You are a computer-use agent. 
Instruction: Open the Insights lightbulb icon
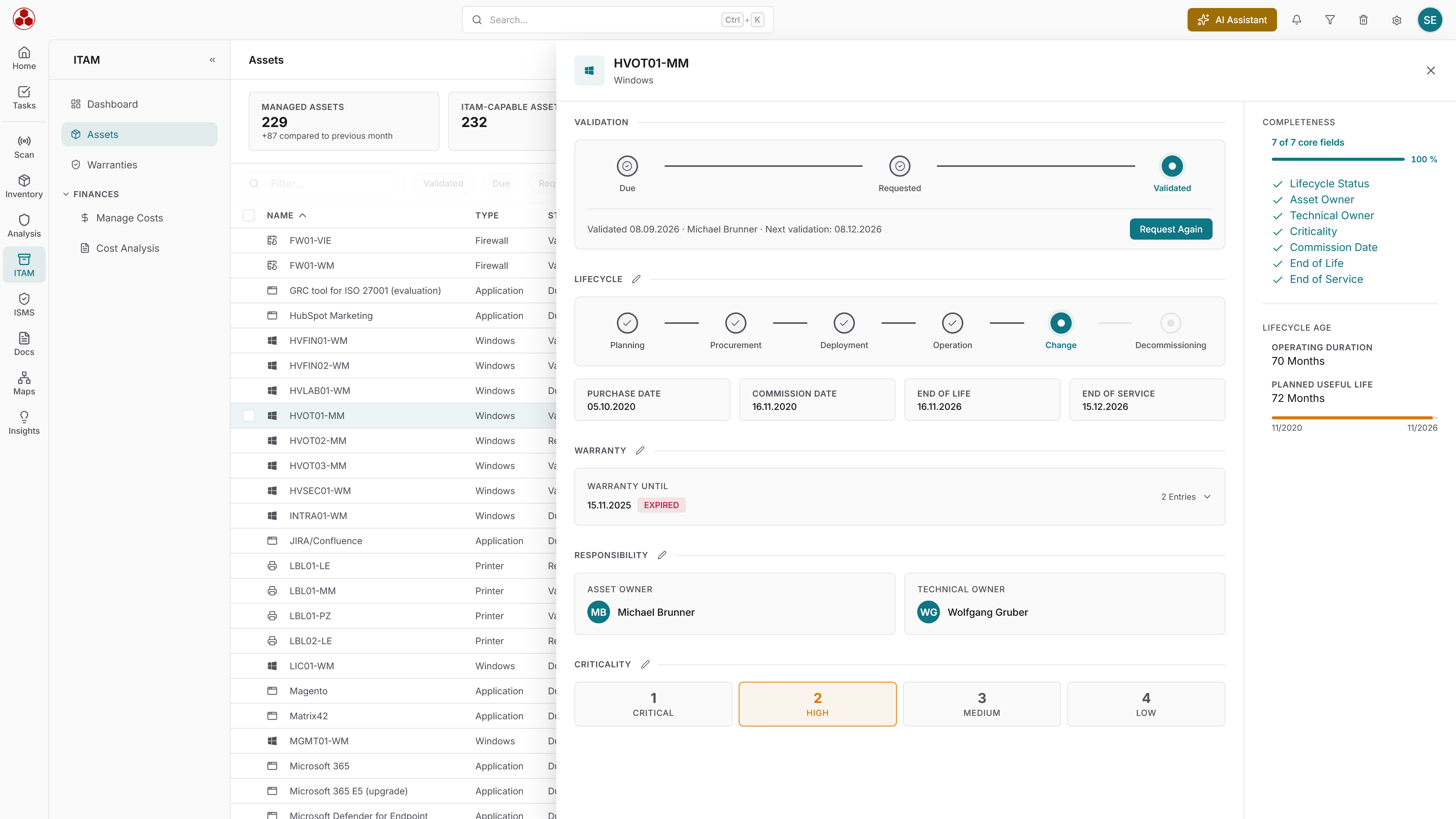[x=24, y=424]
